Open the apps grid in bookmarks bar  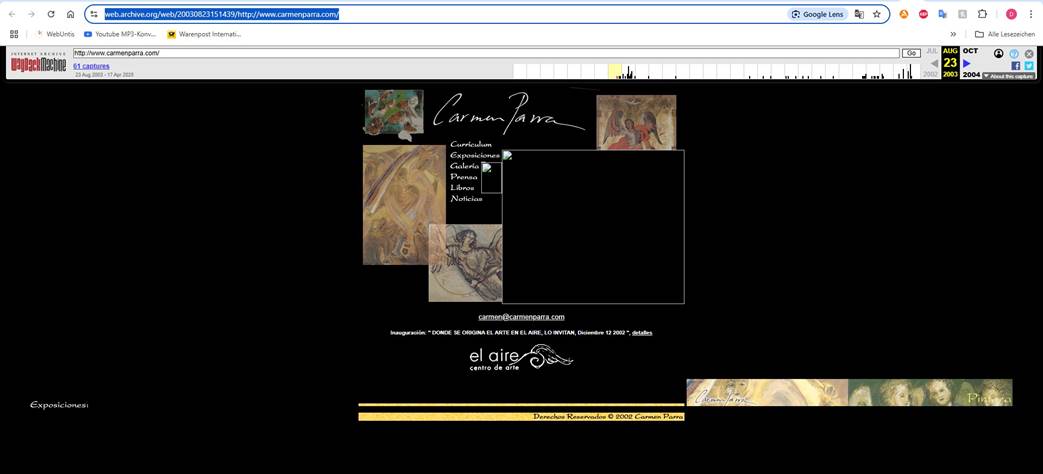pyautogui.click(x=14, y=34)
